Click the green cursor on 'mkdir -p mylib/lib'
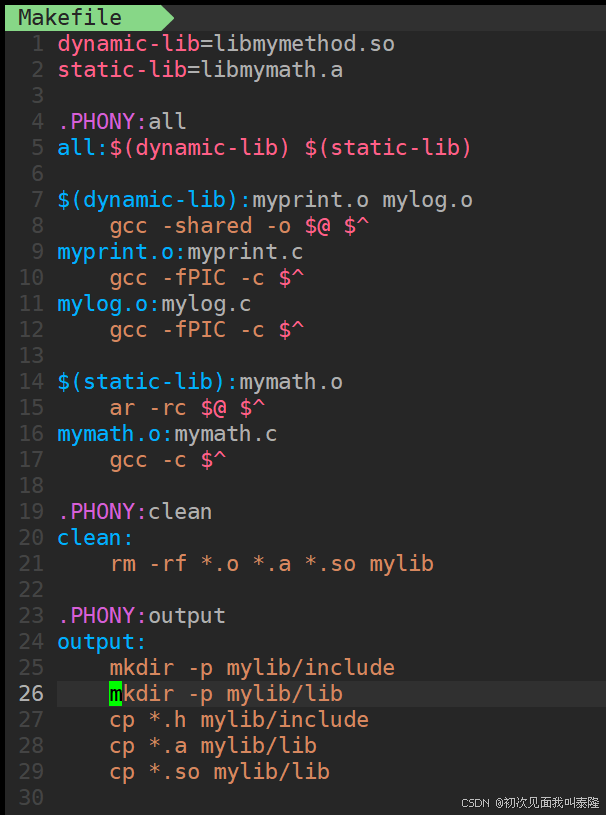 115,694
